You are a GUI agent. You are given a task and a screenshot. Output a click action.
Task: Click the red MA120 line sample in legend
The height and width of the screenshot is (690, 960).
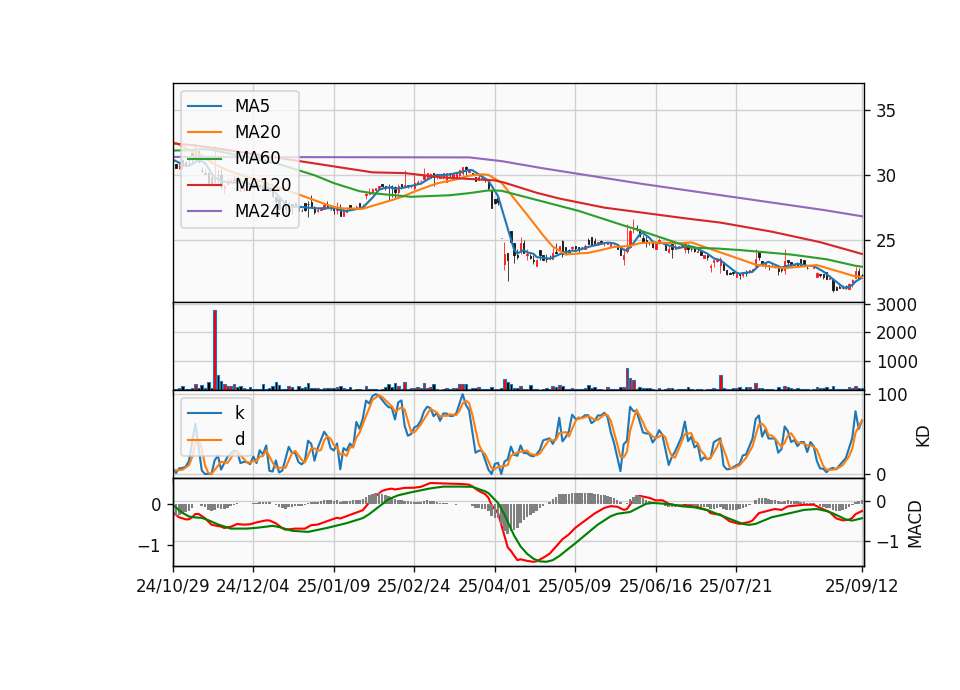pyautogui.click(x=204, y=185)
